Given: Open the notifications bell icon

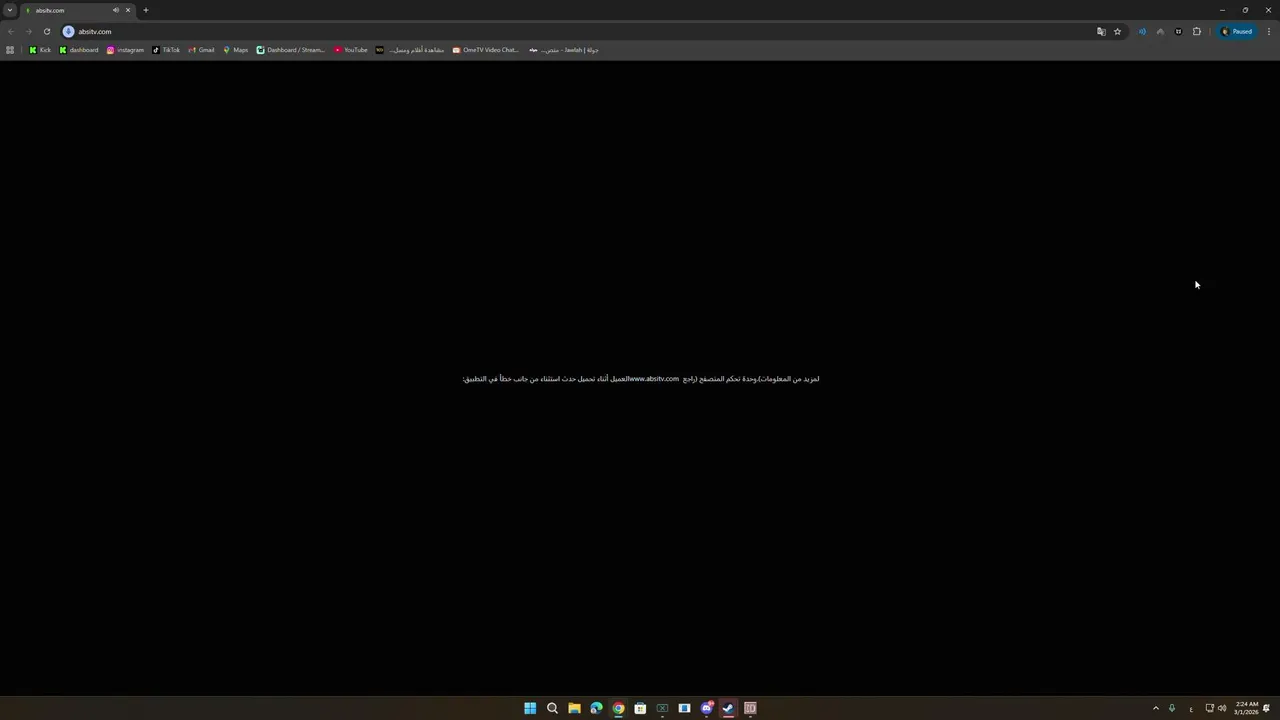Looking at the screenshot, I should click(1267, 708).
